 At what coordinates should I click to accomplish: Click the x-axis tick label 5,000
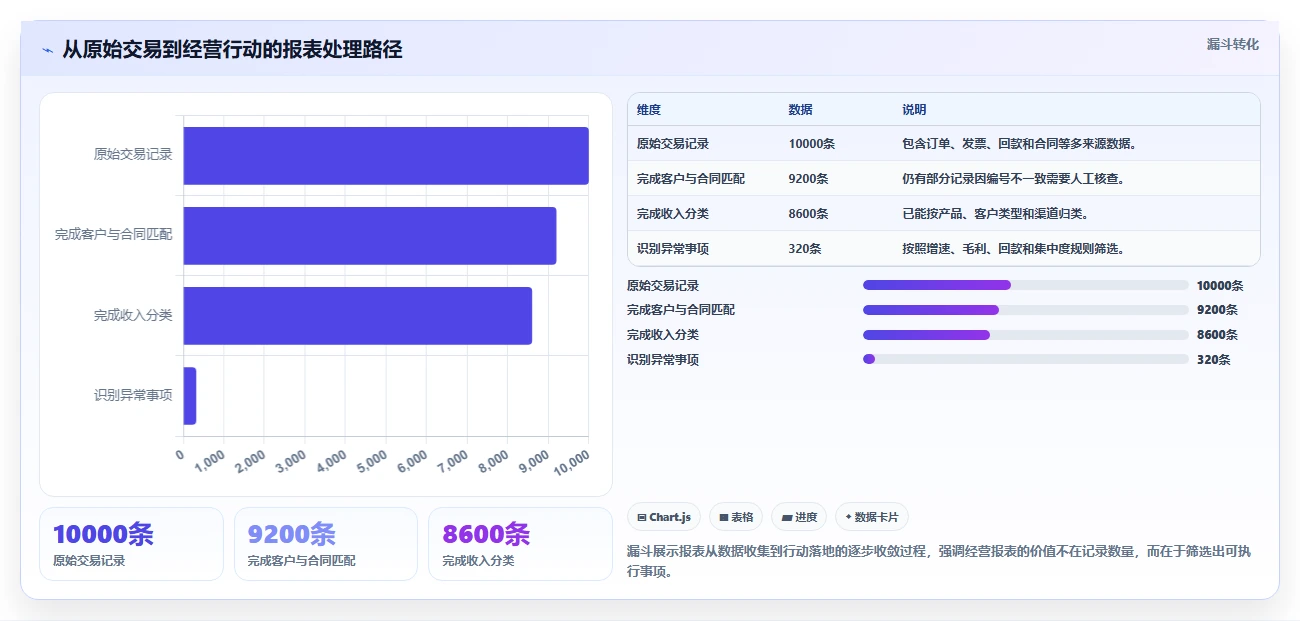point(371,460)
